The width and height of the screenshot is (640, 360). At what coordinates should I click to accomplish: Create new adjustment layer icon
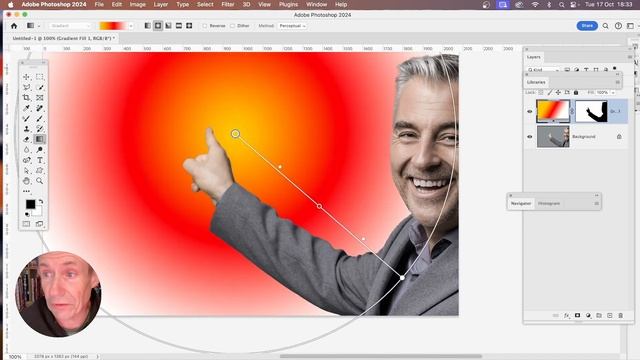click(588, 316)
